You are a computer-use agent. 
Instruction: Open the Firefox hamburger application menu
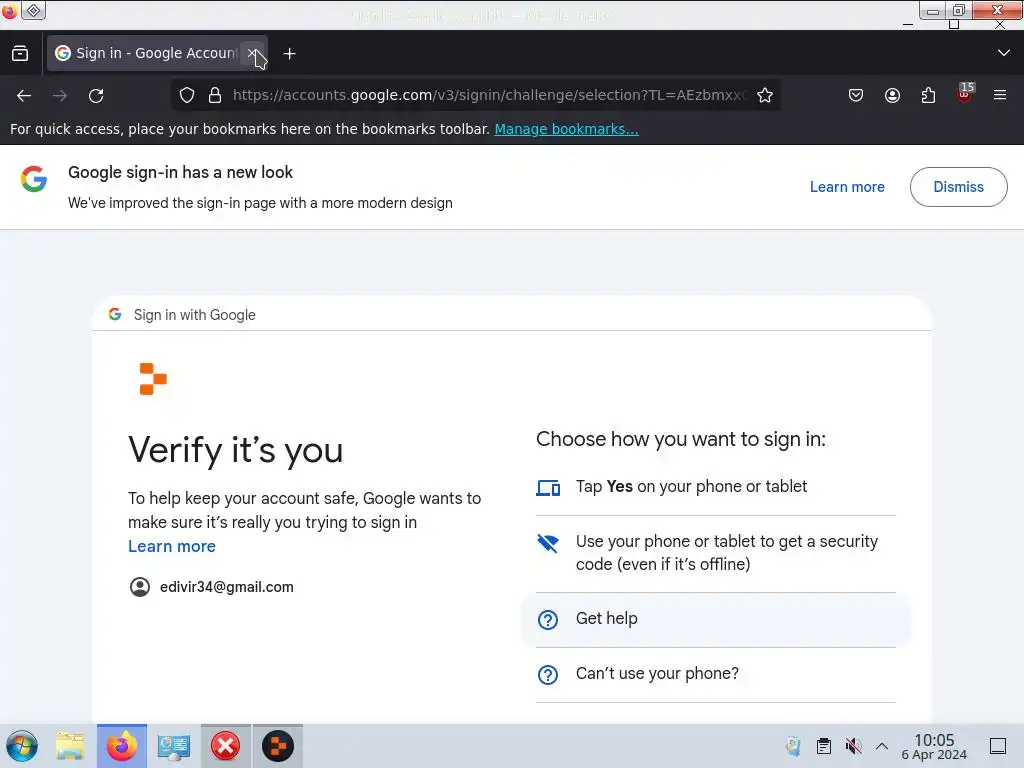click(1000, 95)
